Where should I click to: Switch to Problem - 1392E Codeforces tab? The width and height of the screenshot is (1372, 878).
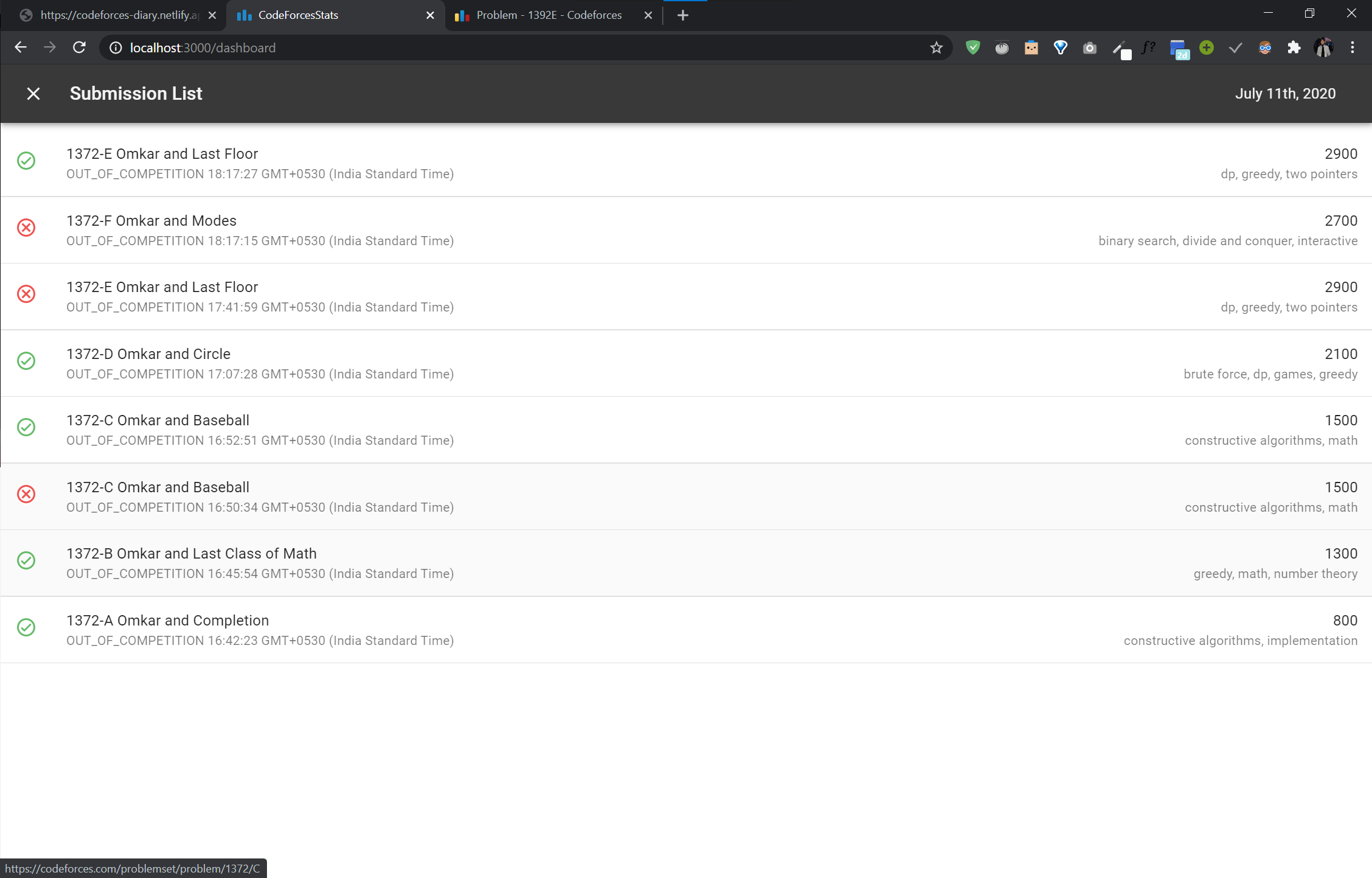click(x=547, y=15)
